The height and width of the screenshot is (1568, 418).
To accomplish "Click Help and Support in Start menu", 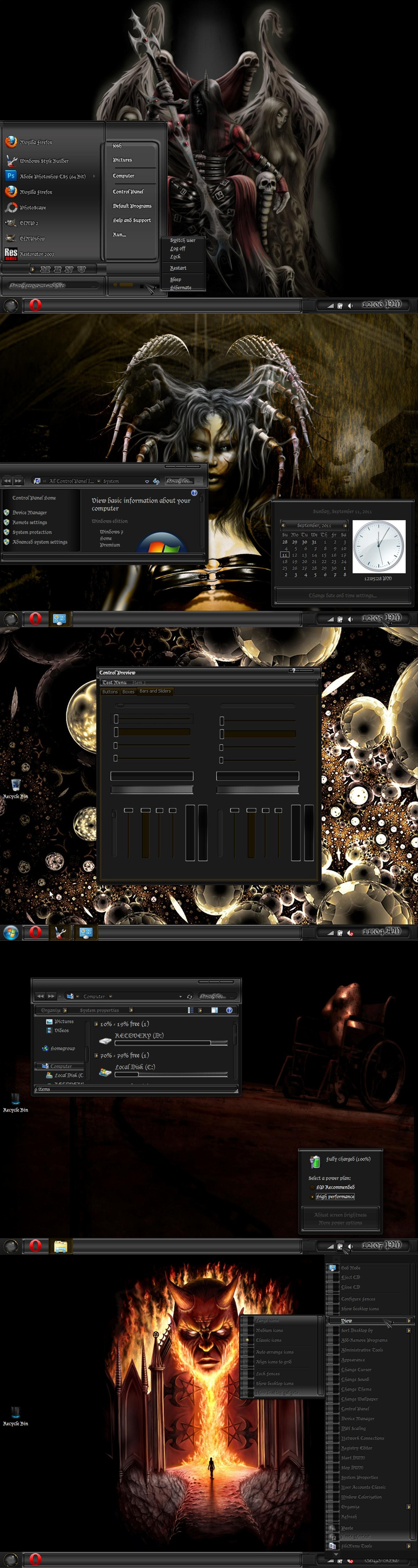I will point(132,220).
